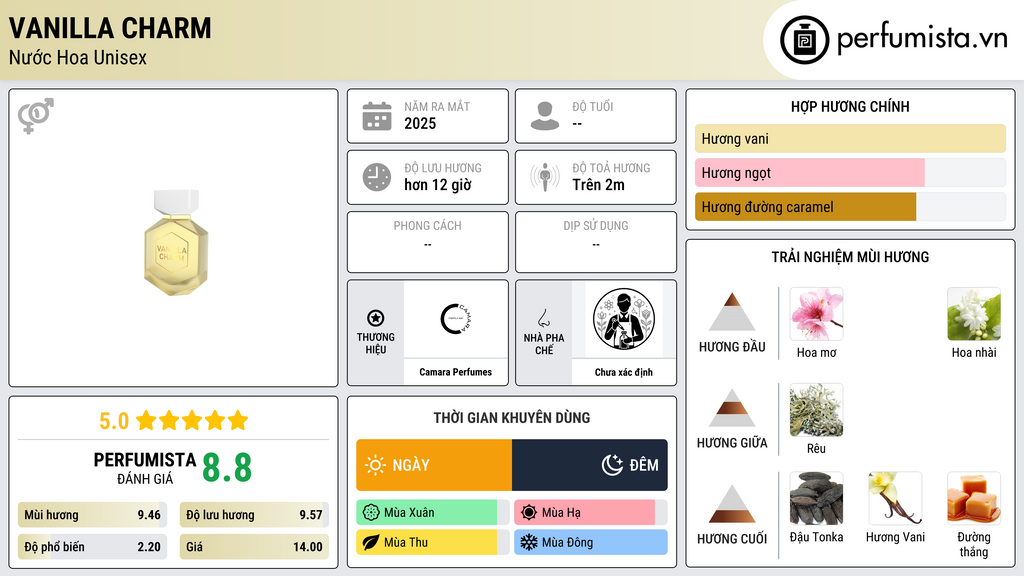This screenshot has width=1024, height=576.
Task: Click the Mùa Thu season bar
Action: pyautogui.click(x=433, y=542)
